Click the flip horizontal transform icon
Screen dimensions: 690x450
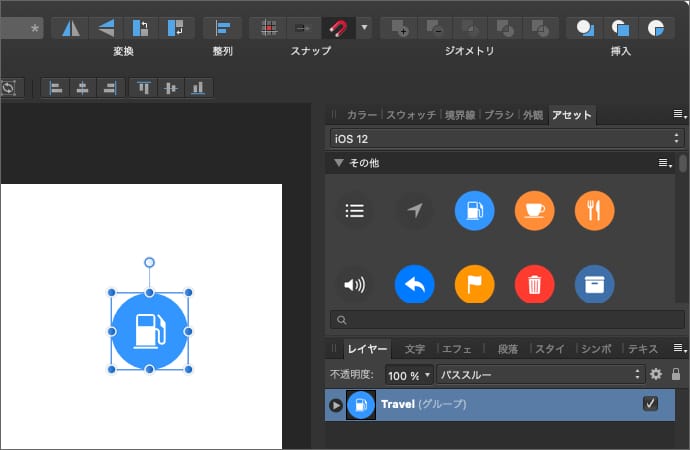70,27
